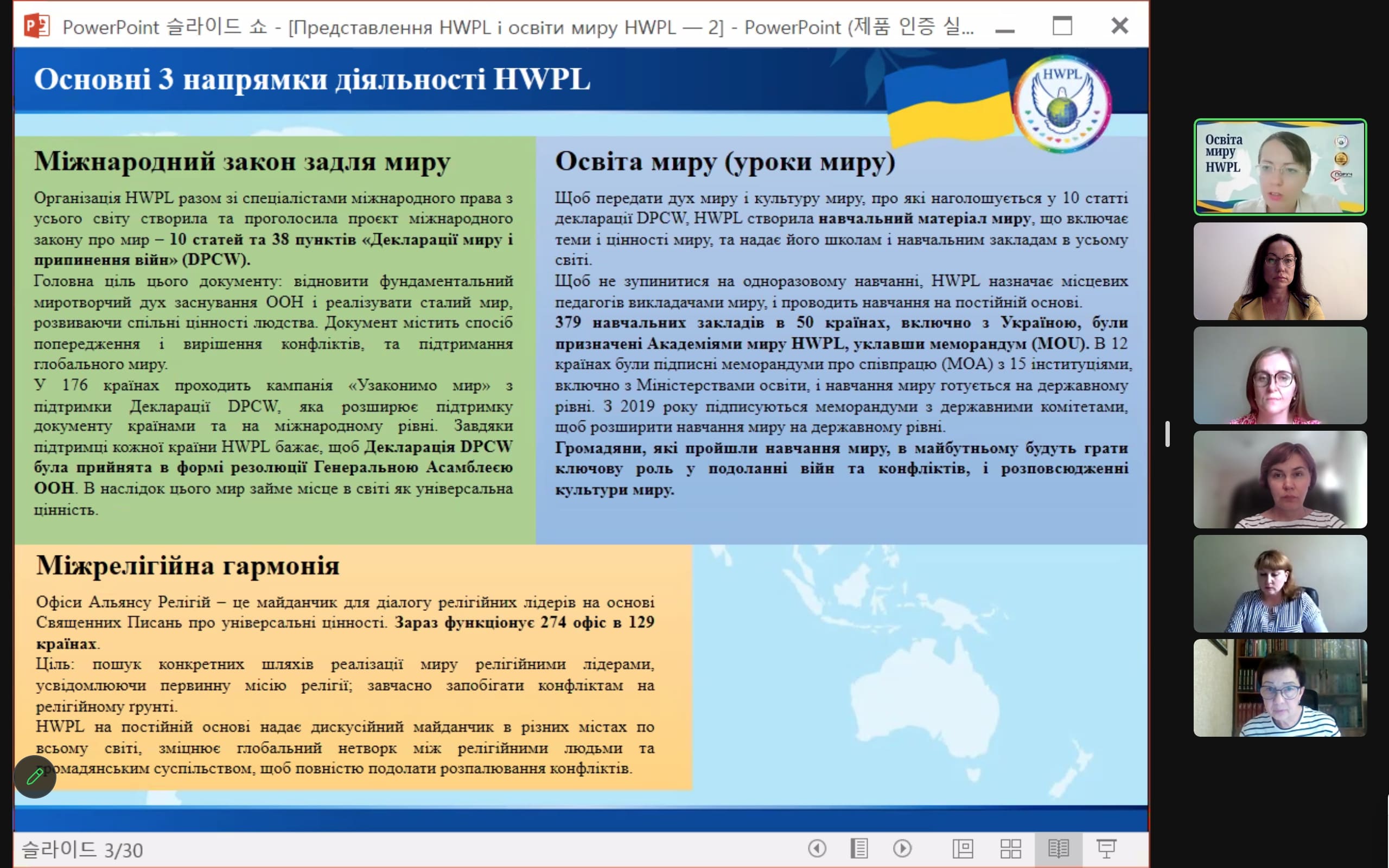The height and width of the screenshot is (868, 1389).
Task: Go to previous slide with left arrow
Action: point(817,848)
